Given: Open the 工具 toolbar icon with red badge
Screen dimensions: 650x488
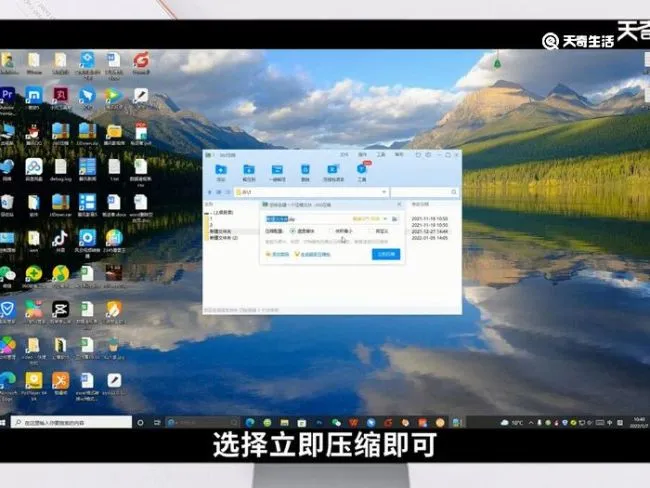Looking at the screenshot, I should point(362,172).
